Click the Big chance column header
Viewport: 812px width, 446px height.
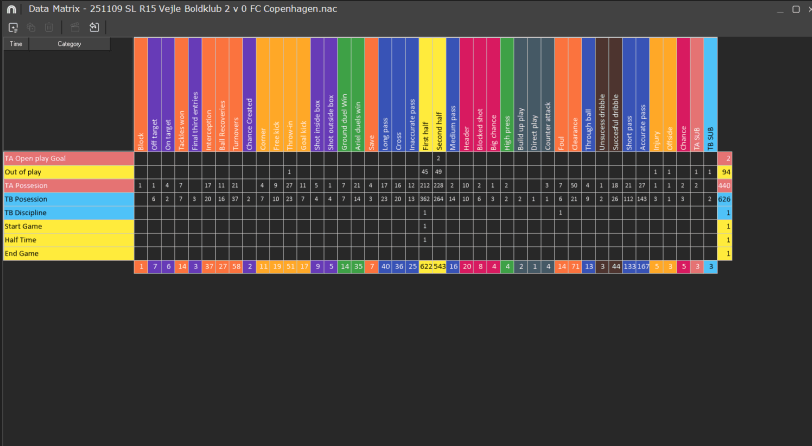[x=493, y=94]
